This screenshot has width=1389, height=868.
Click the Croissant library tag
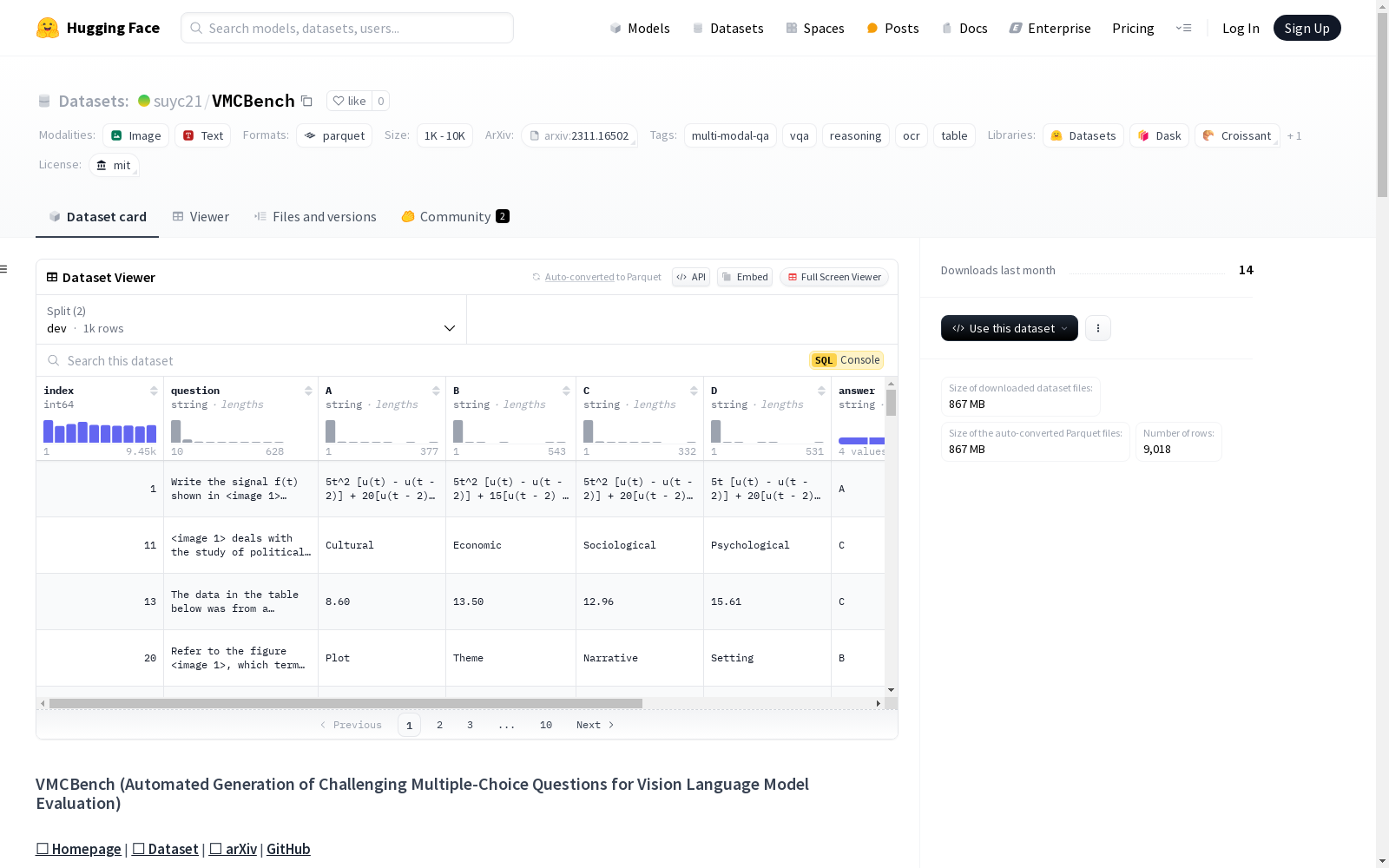pos(1237,135)
